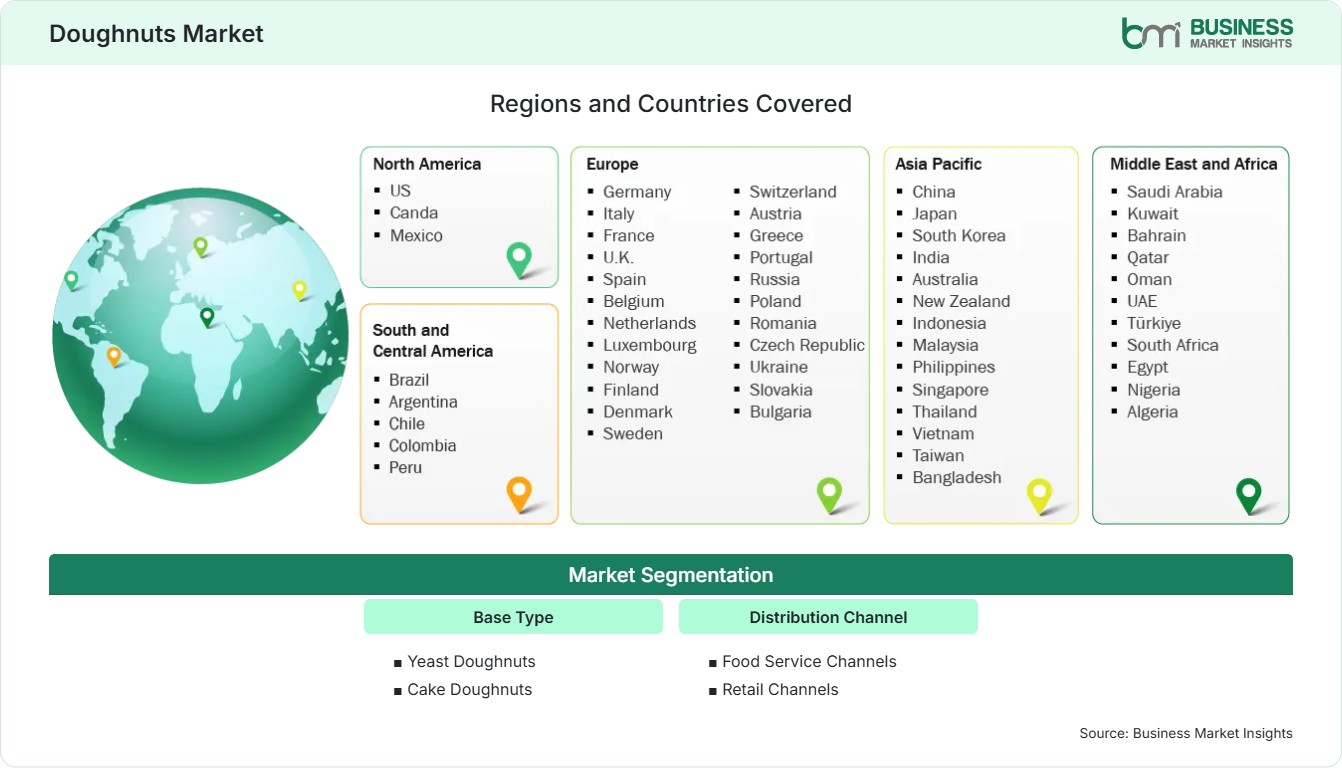Click the green pin at globe's left edge

[x=71, y=280]
